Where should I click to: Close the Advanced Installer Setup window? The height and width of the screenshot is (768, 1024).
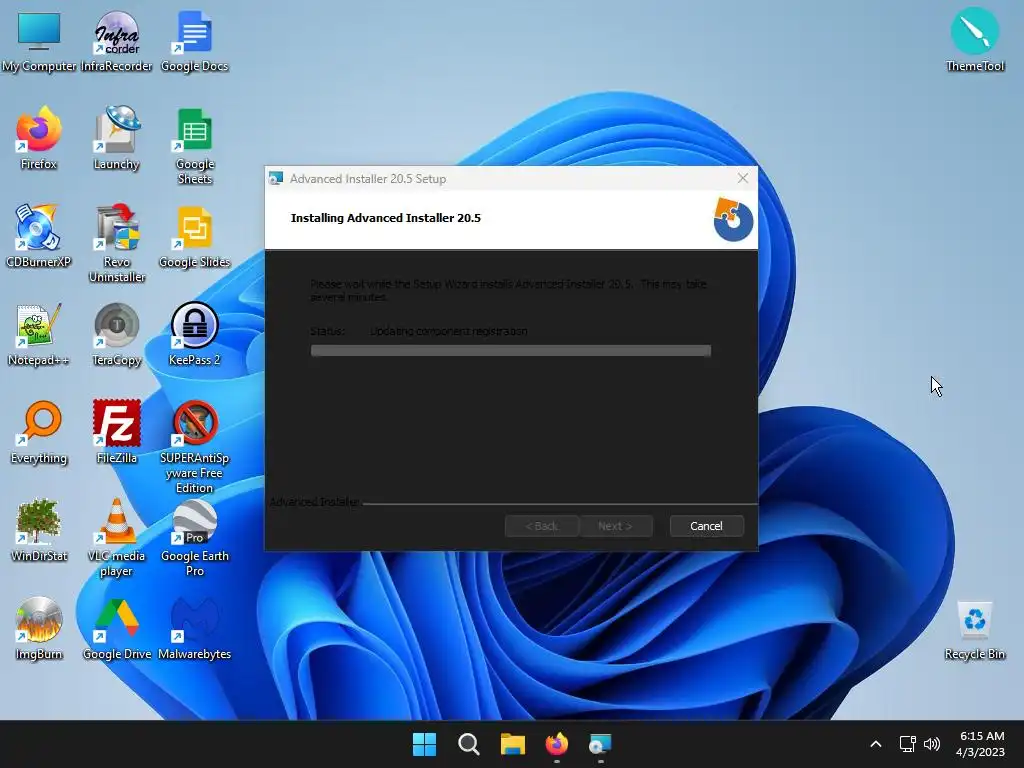point(743,178)
